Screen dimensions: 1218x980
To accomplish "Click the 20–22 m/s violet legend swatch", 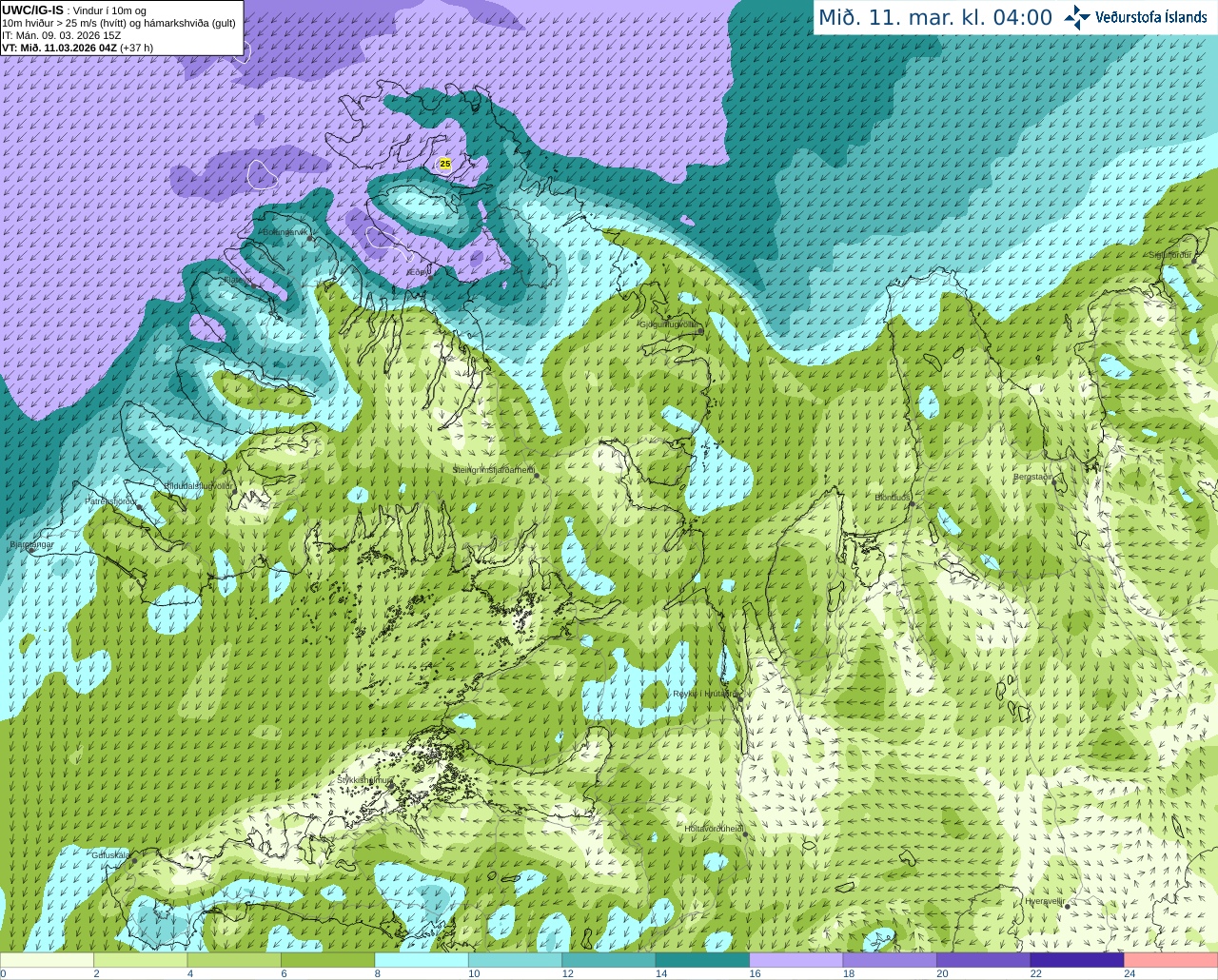I will tap(984, 960).
